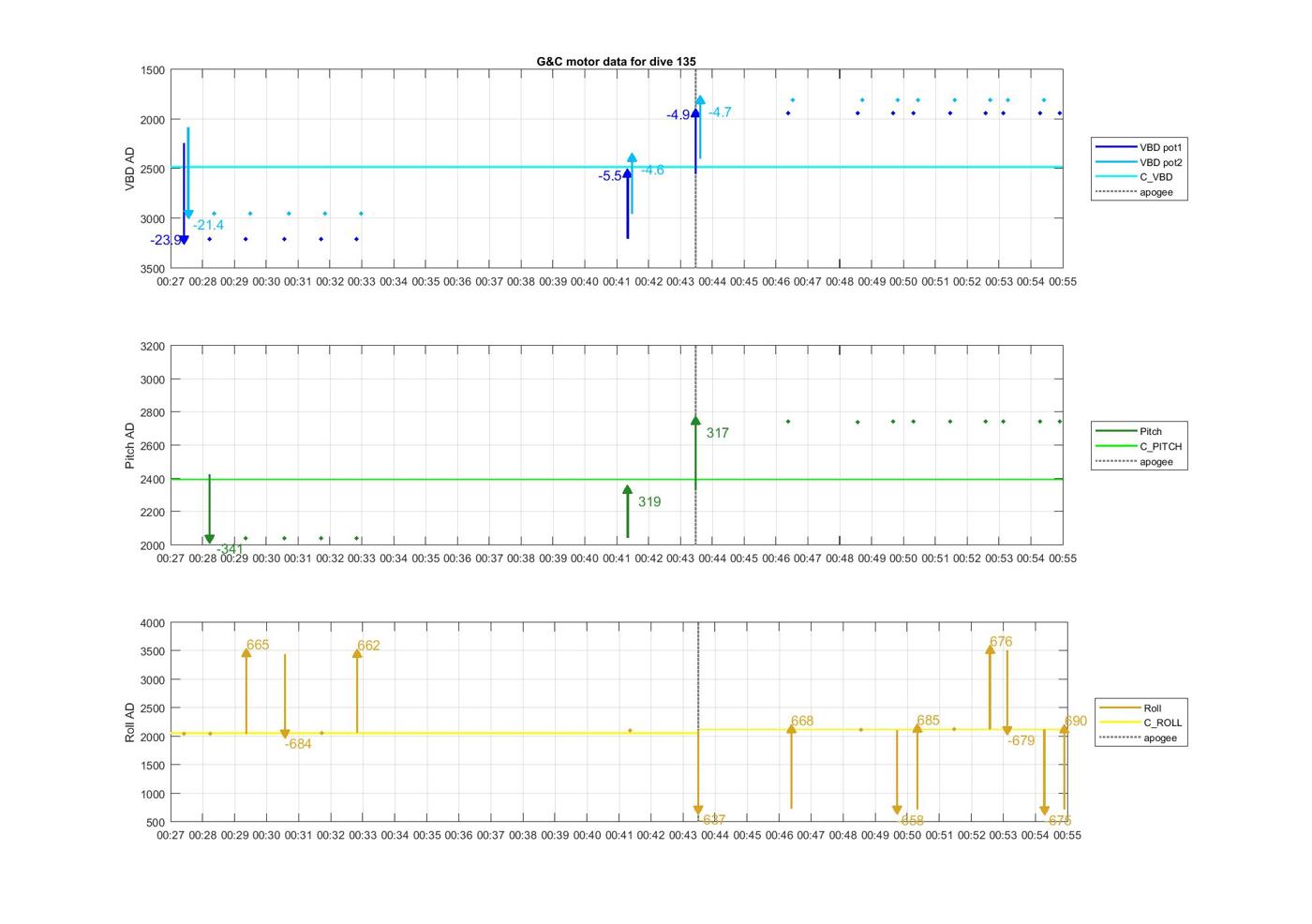
Task: Click the "662" roll data label
Action: (x=368, y=646)
